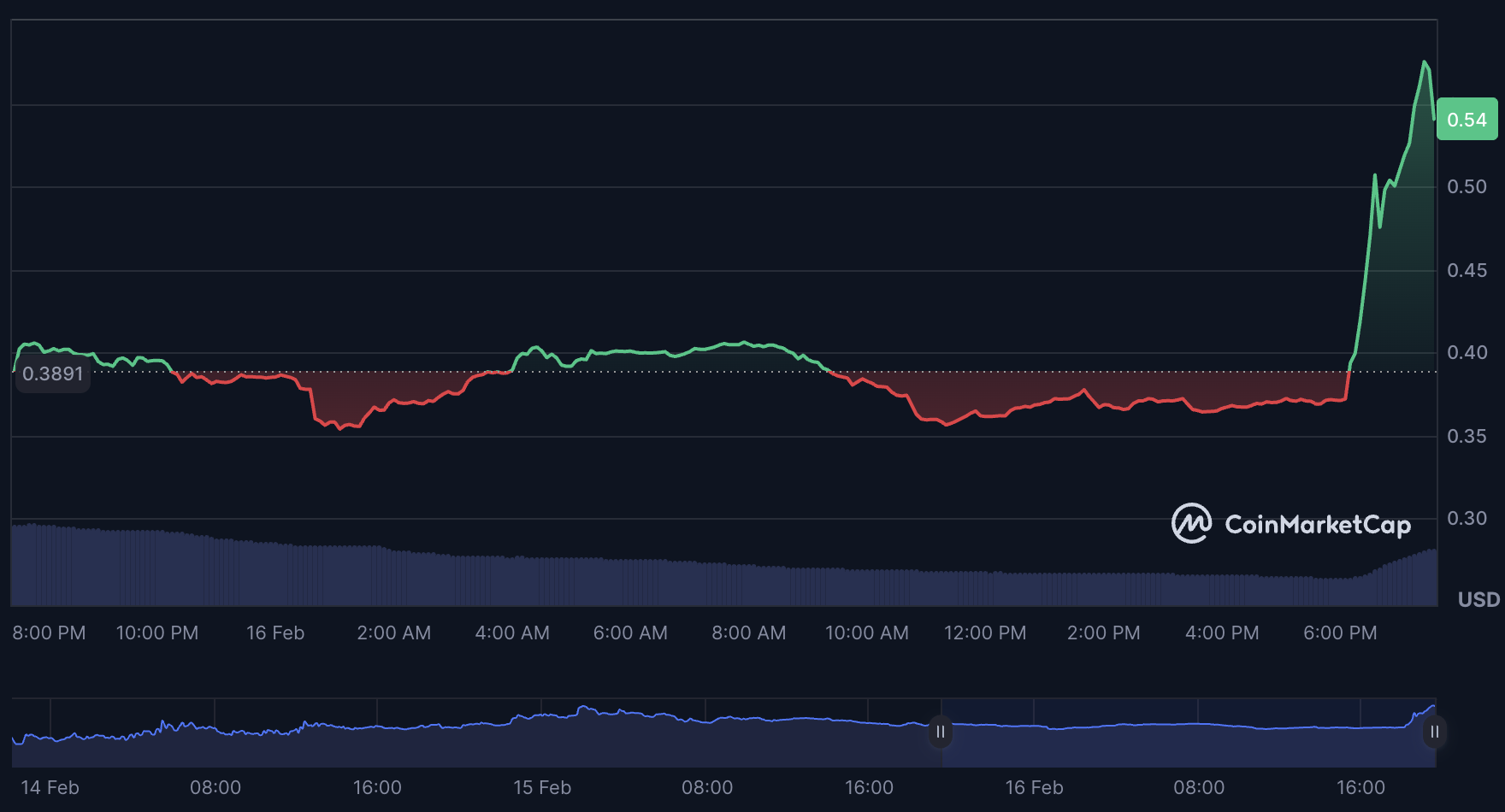Click the 0.3891 opening price label

52,374
